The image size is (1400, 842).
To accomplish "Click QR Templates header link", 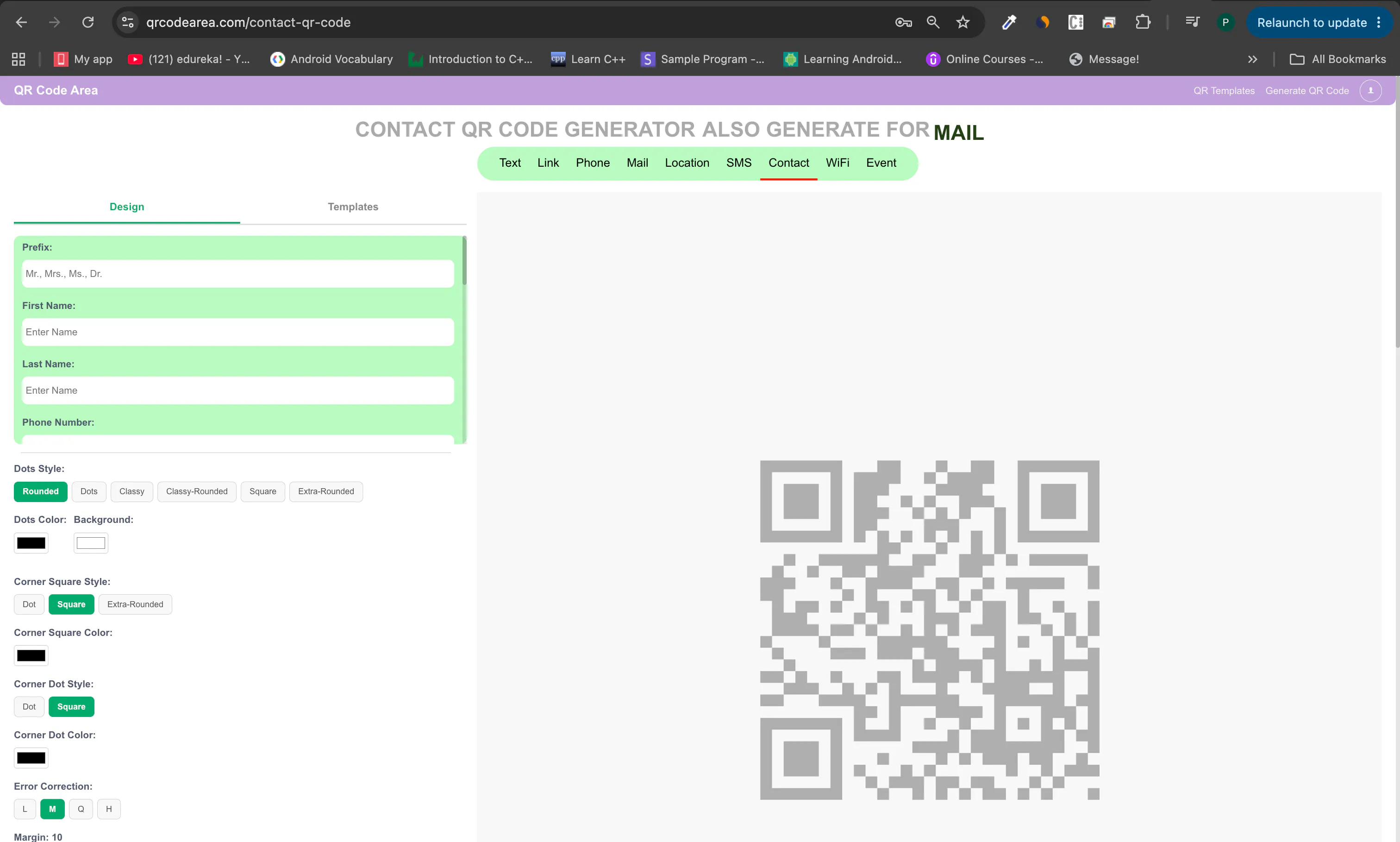I will [1224, 91].
